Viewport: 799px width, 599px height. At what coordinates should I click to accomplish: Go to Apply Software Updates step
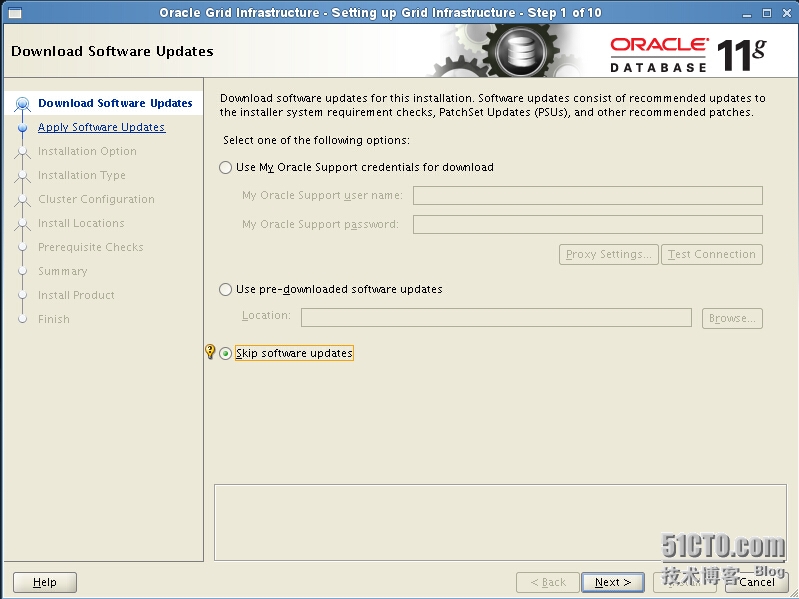[101, 127]
